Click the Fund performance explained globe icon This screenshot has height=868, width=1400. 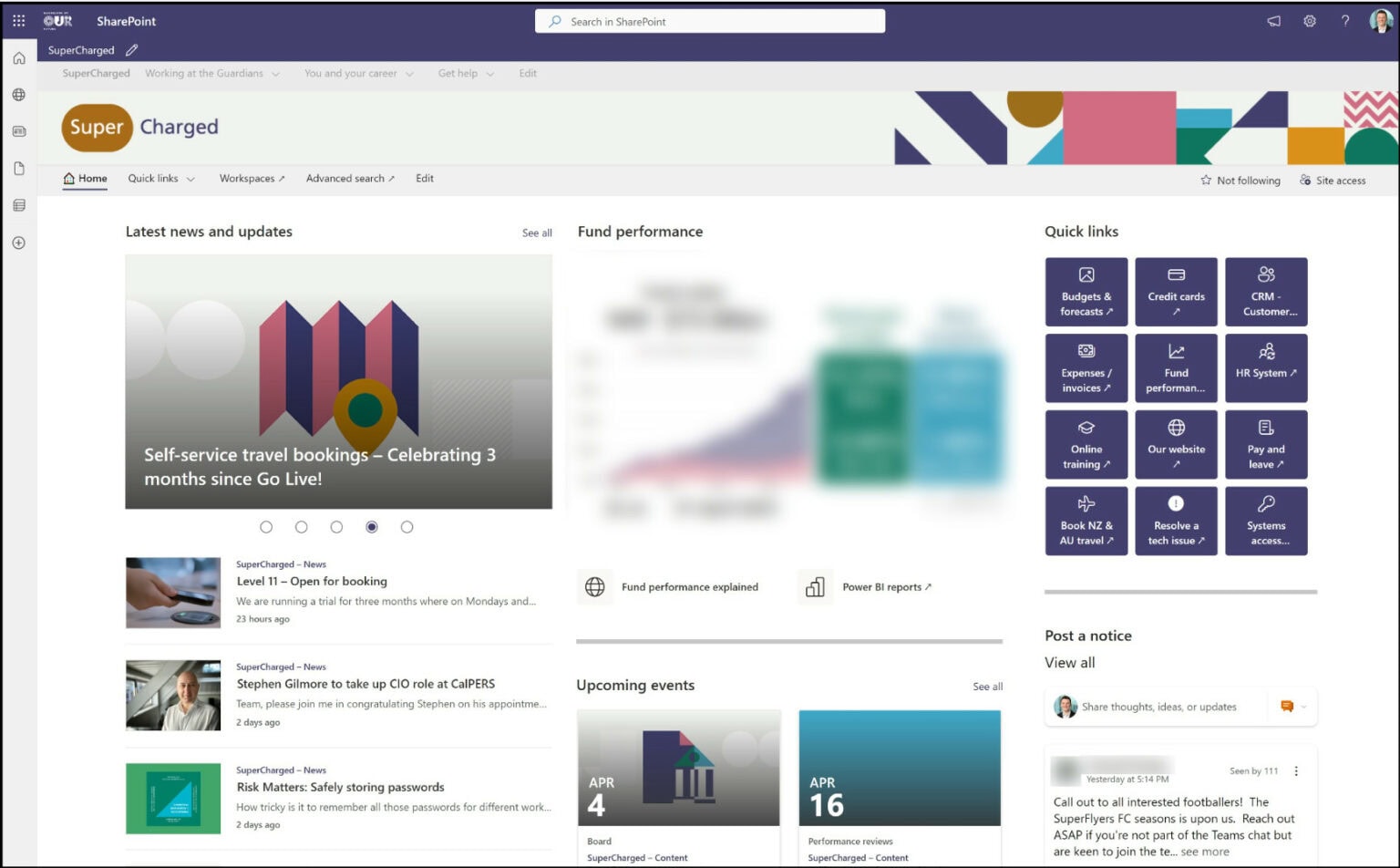pyautogui.click(x=594, y=586)
